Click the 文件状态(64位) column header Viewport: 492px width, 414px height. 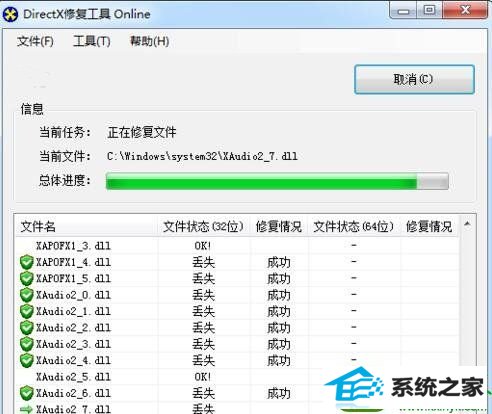pyautogui.click(x=354, y=227)
